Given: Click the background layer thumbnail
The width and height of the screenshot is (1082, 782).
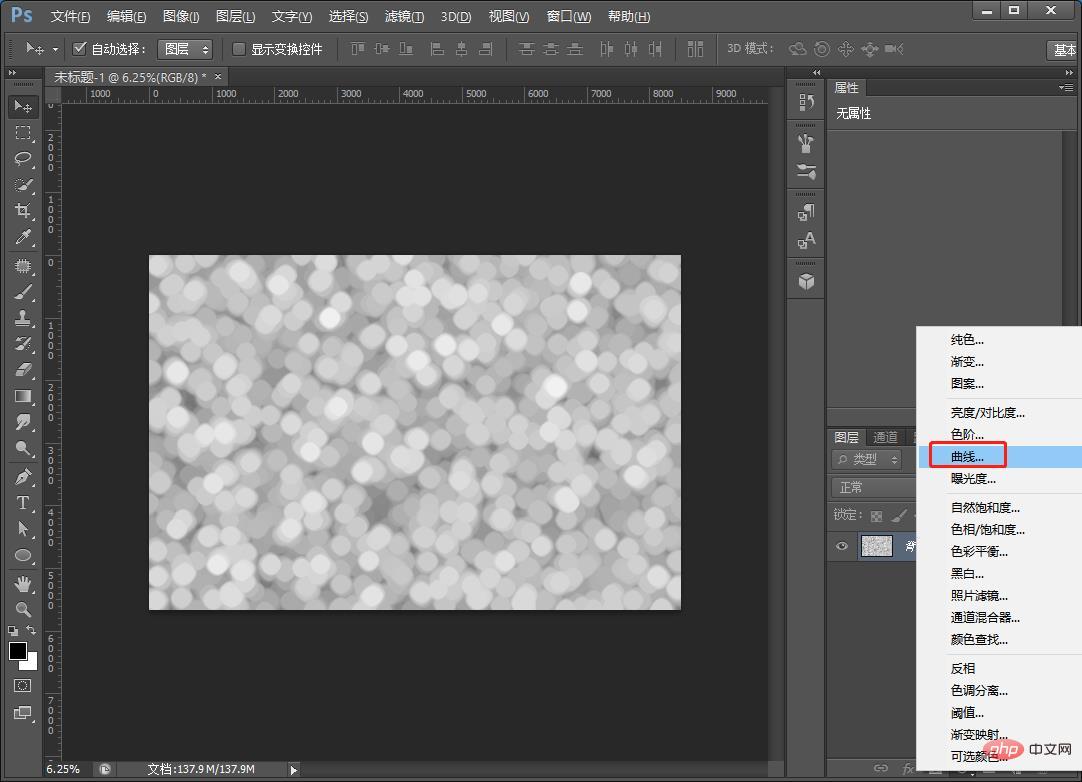Looking at the screenshot, I should point(877,546).
